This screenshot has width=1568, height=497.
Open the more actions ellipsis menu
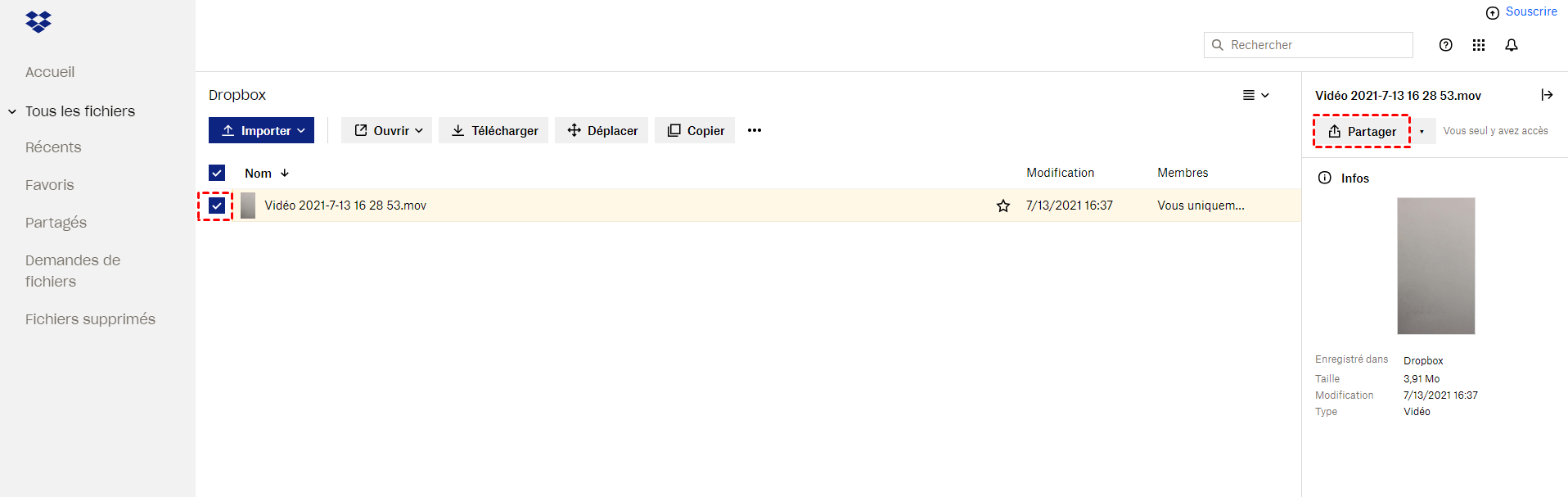tap(755, 130)
